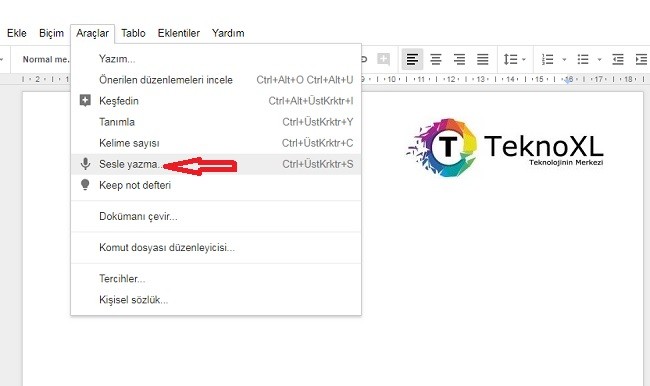Click the add comment toolbar icon
650x386 pixels.
click(x=383, y=59)
